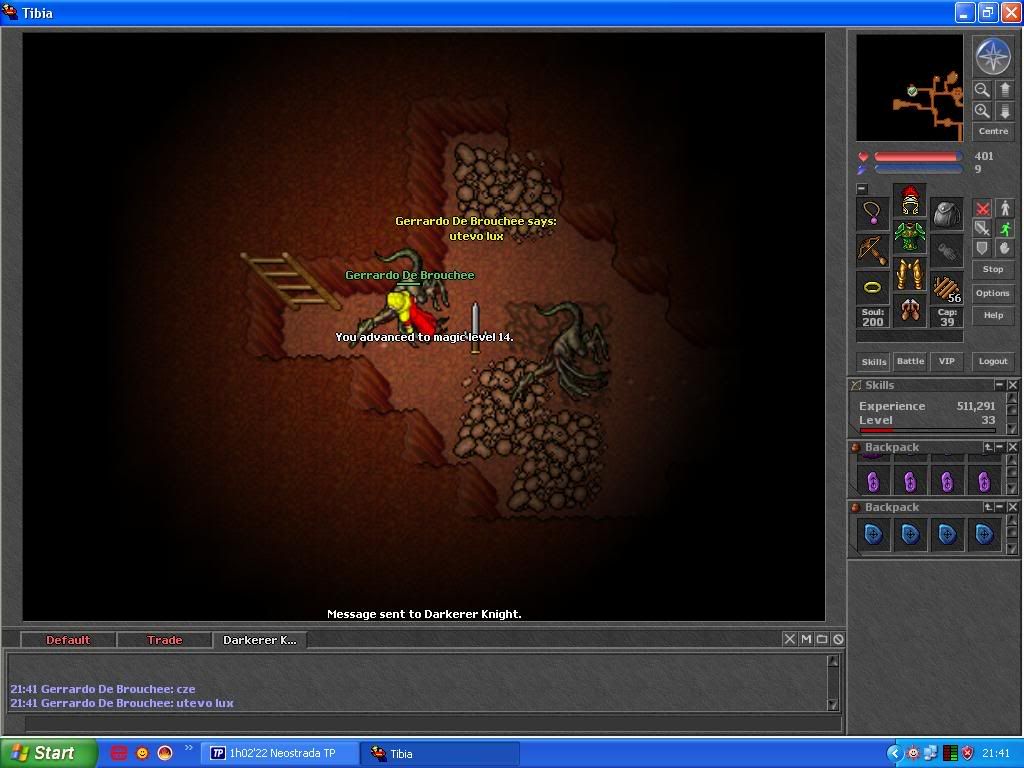The height and width of the screenshot is (768, 1024).
Task: Select the red-plumed helmet slot
Action: (910, 200)
